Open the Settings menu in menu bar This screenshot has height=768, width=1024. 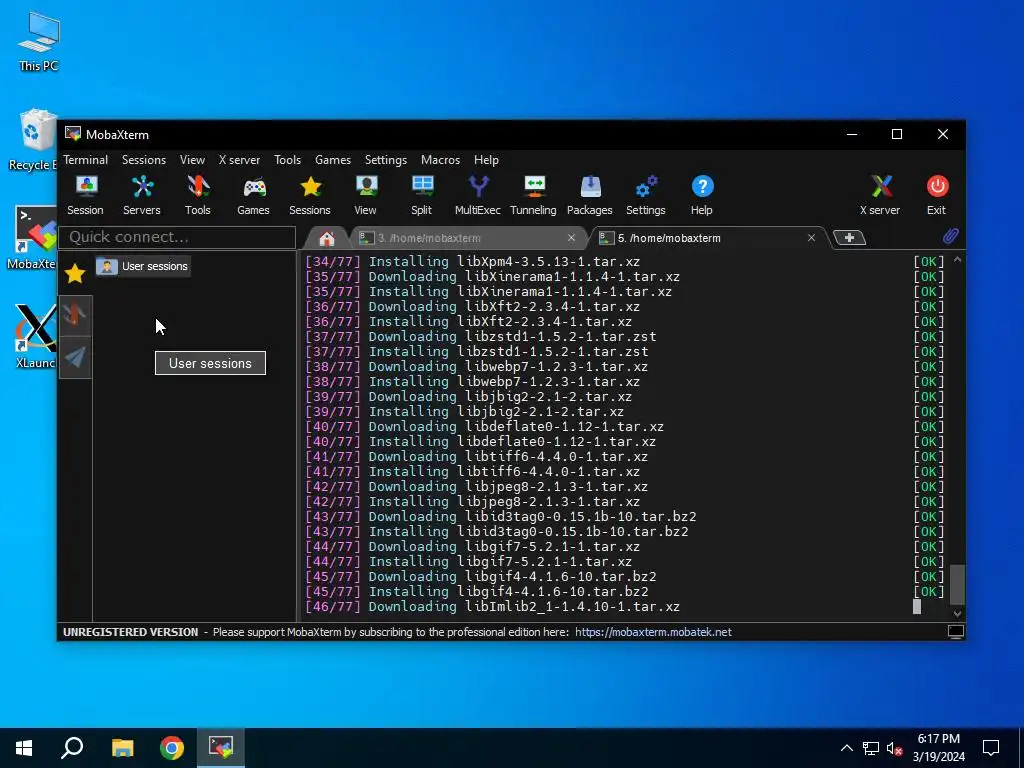tap(385, 160)
